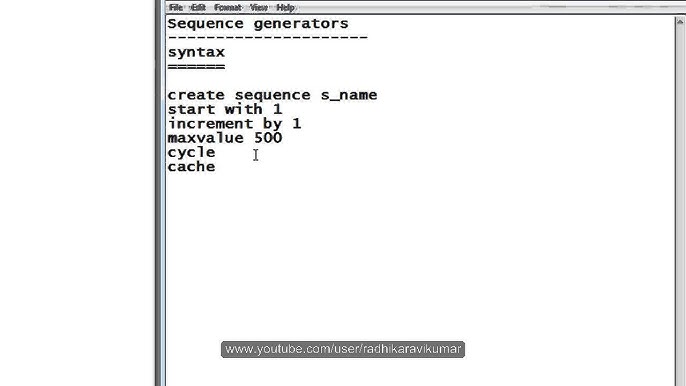Click the dashed line under the heading

267,38
